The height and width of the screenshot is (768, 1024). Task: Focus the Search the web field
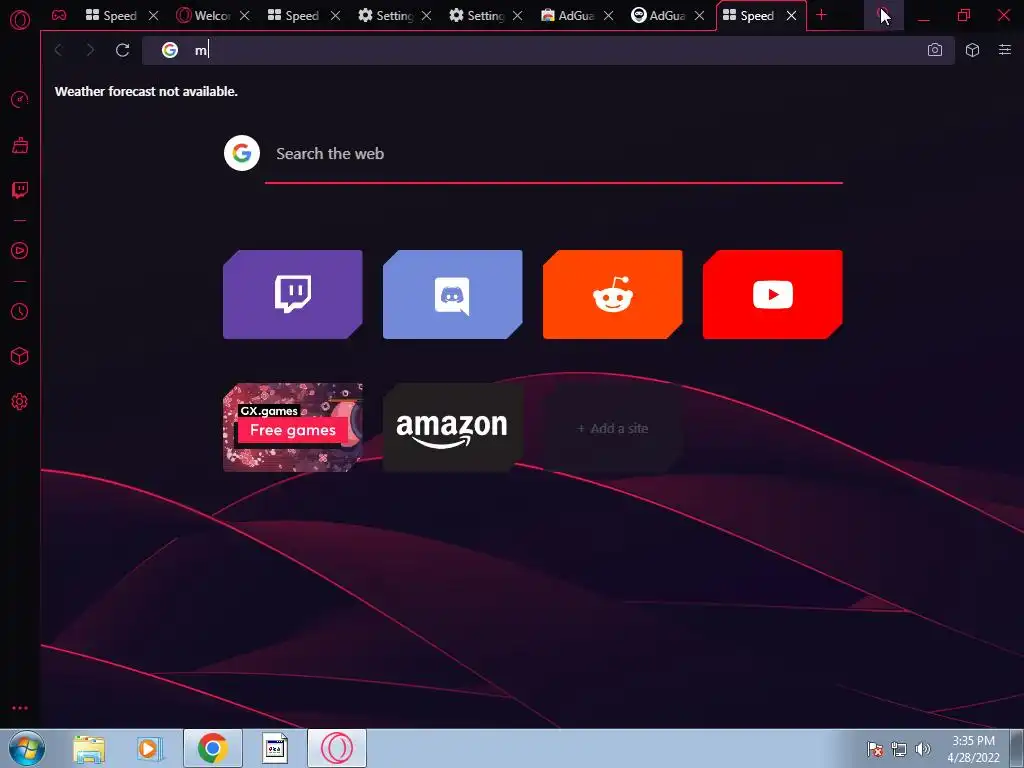click(x=554, y=153)
